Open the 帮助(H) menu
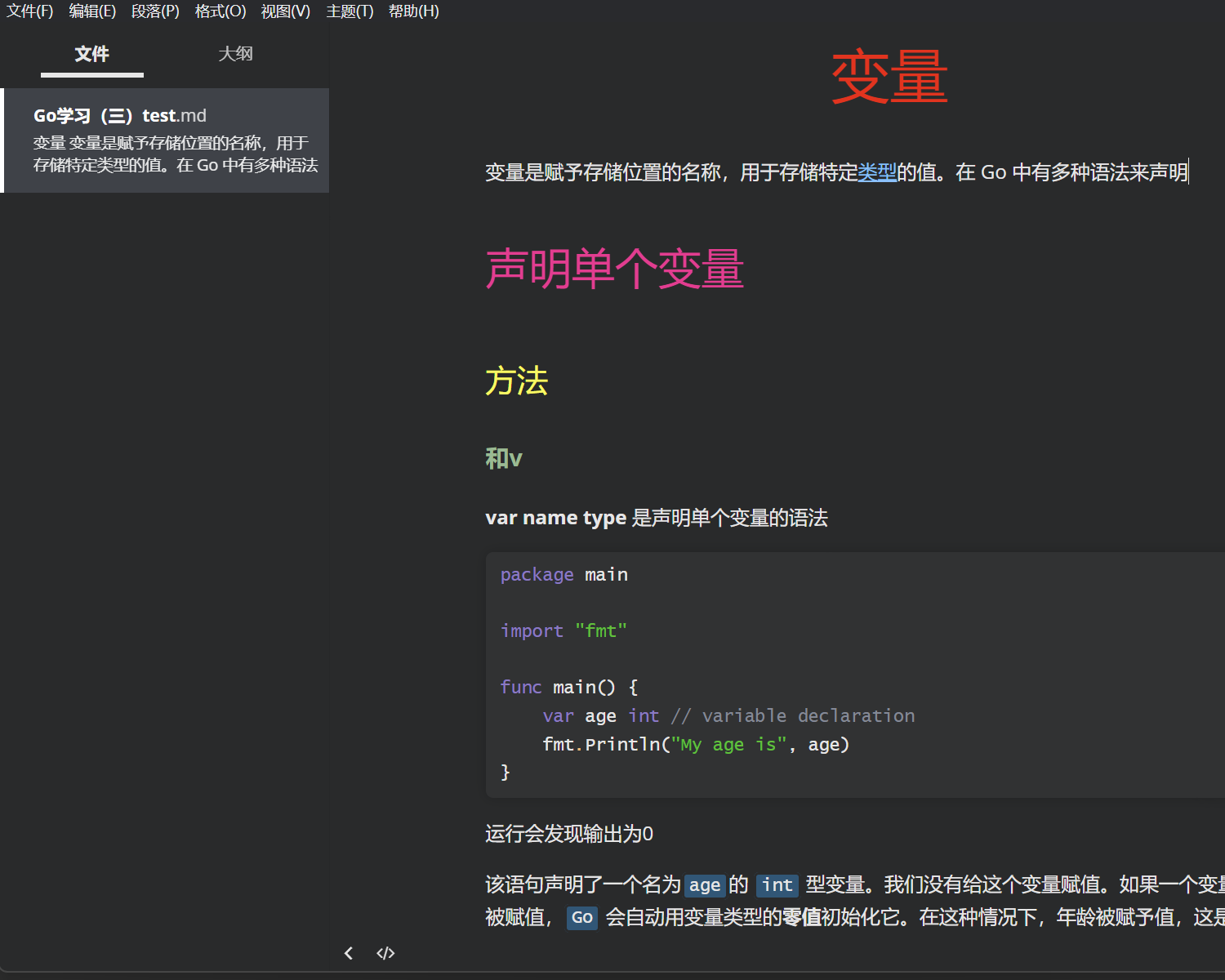This screenshot has height=980, width=1225. [x=414, y=11]
